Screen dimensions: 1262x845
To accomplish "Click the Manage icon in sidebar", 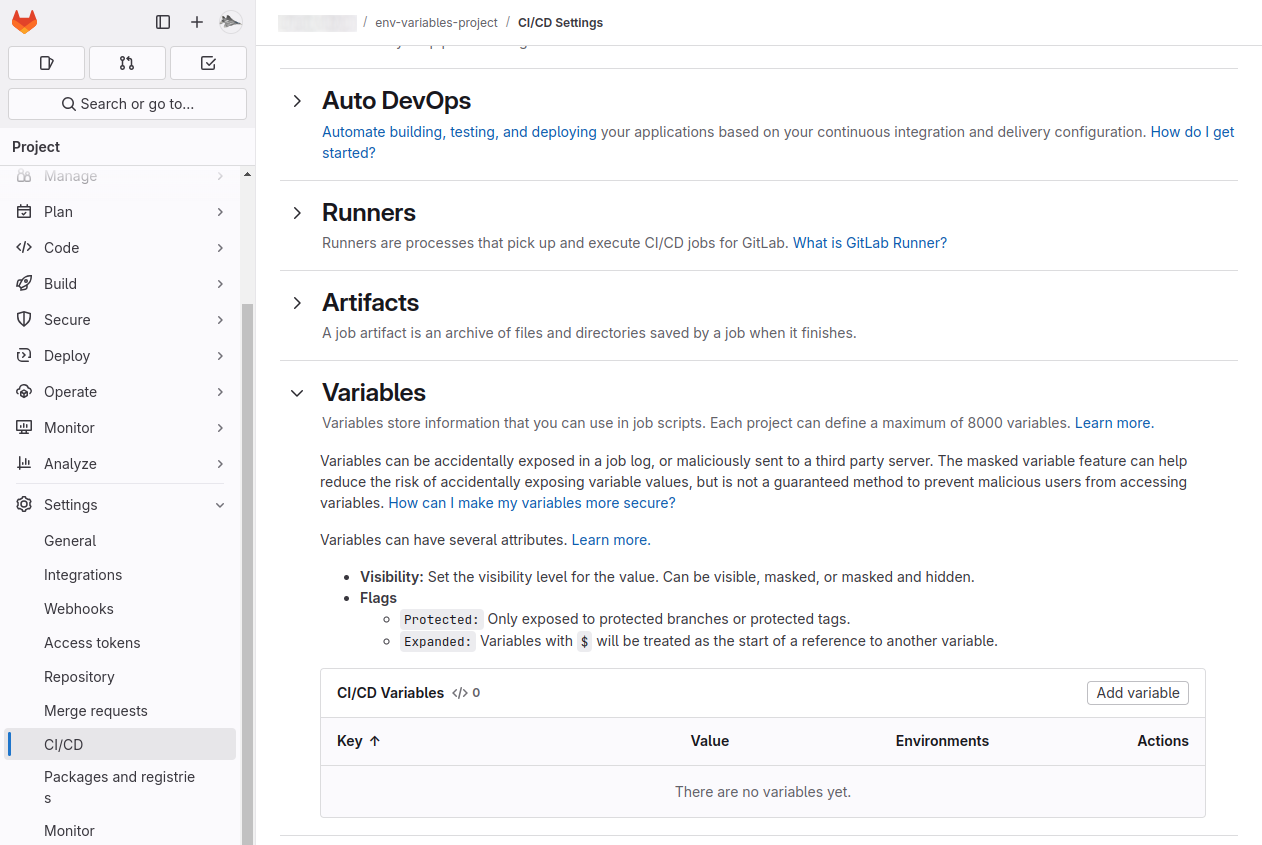I will tap(24, 176).
